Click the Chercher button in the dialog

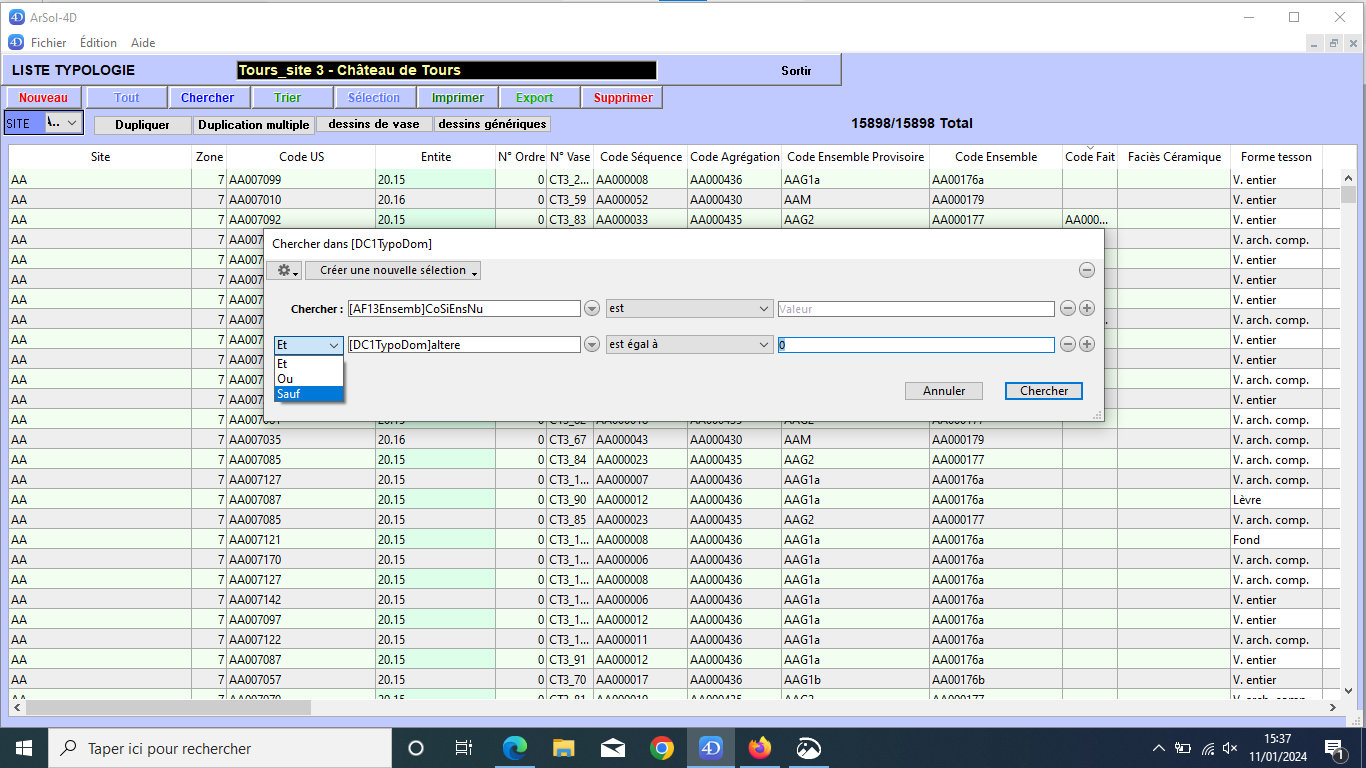coord(1044,391)
